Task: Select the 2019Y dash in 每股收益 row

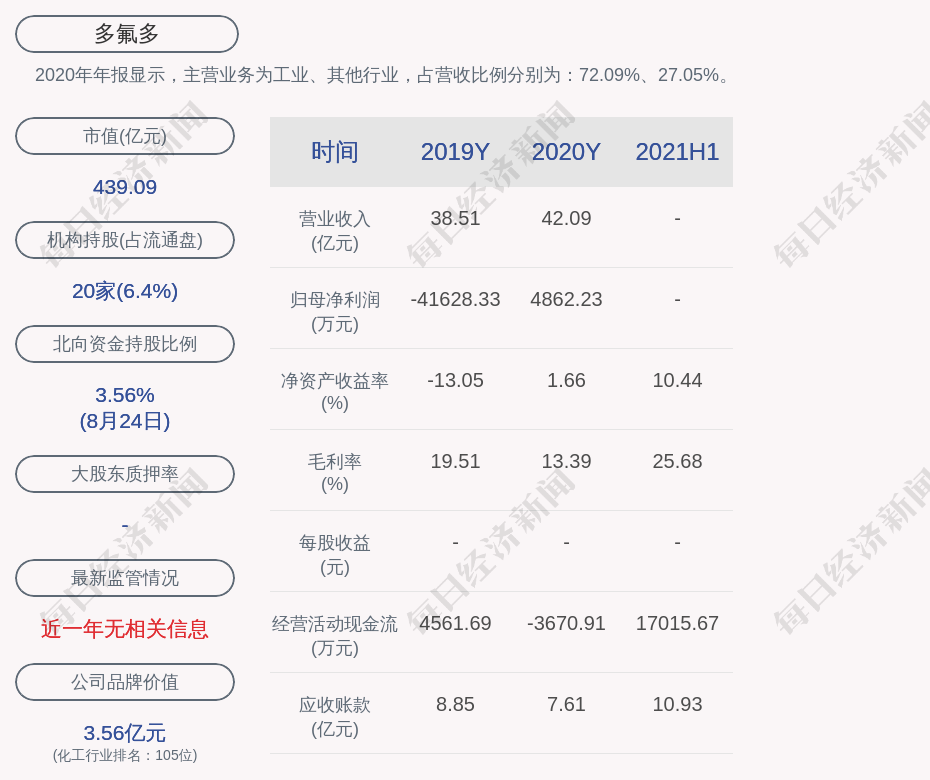Action: tap(455, 542)
